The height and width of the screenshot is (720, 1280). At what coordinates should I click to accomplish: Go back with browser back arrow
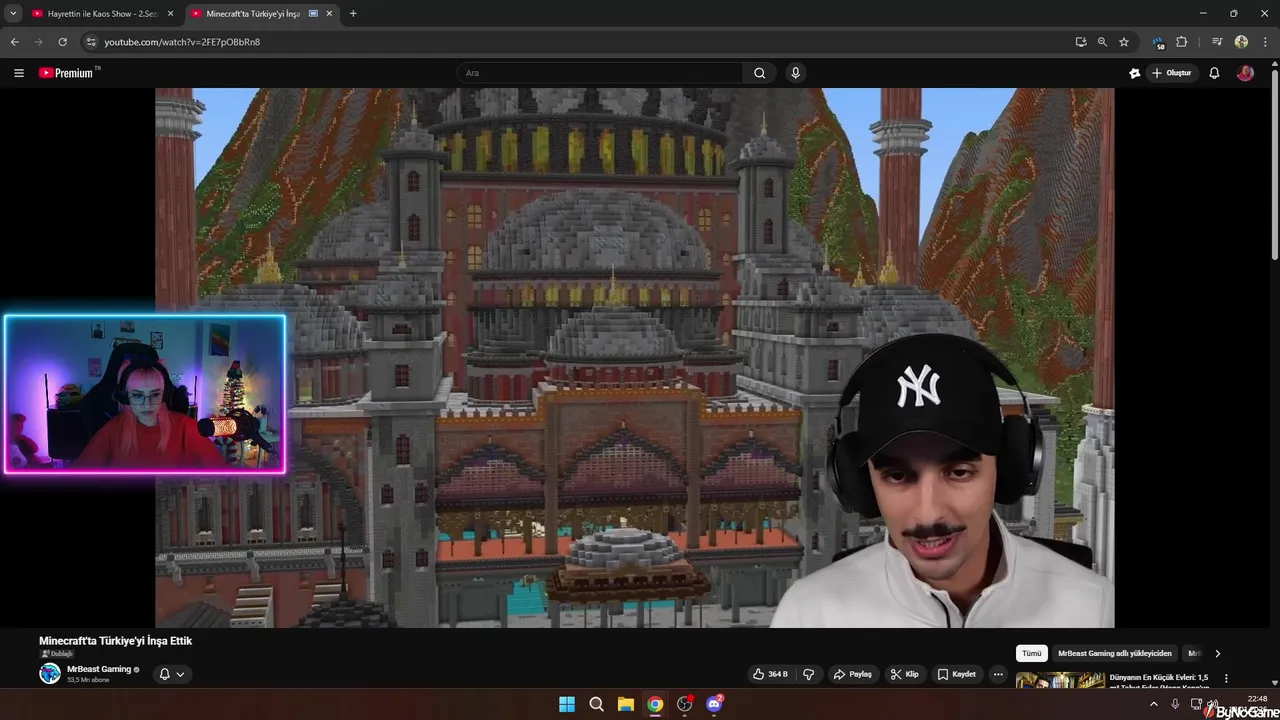14,42
